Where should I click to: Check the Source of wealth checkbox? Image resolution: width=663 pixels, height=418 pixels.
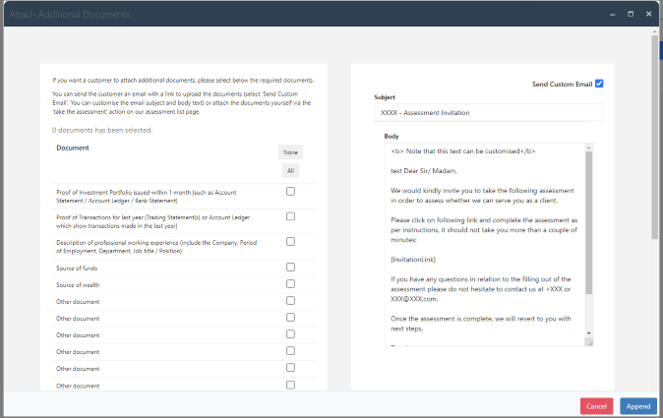[x=290, y=284]
